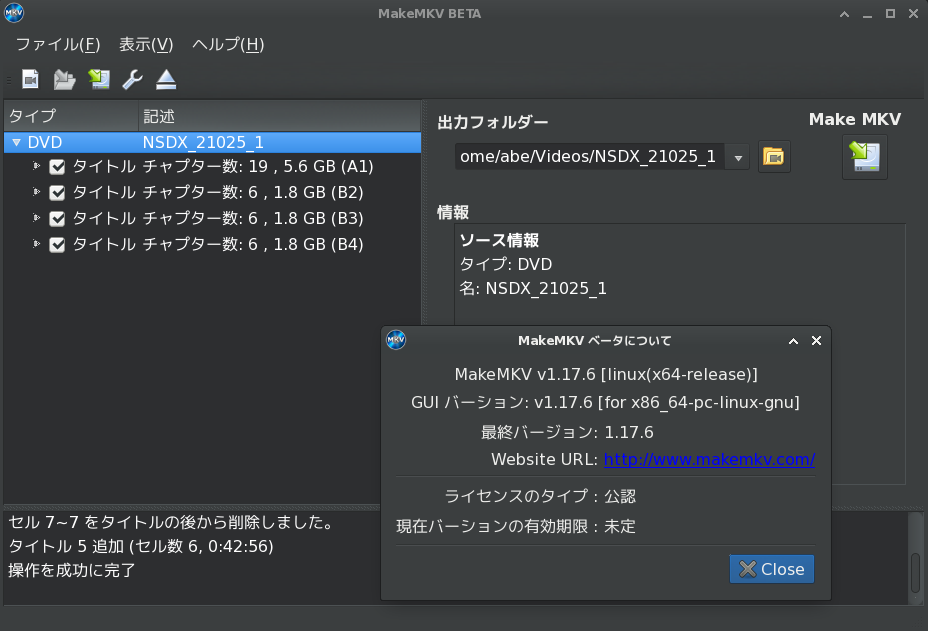The height and width of the screenshot is (631, 928).
Task: Expand the B3 title tree entry
Action: tap(37, 218)
